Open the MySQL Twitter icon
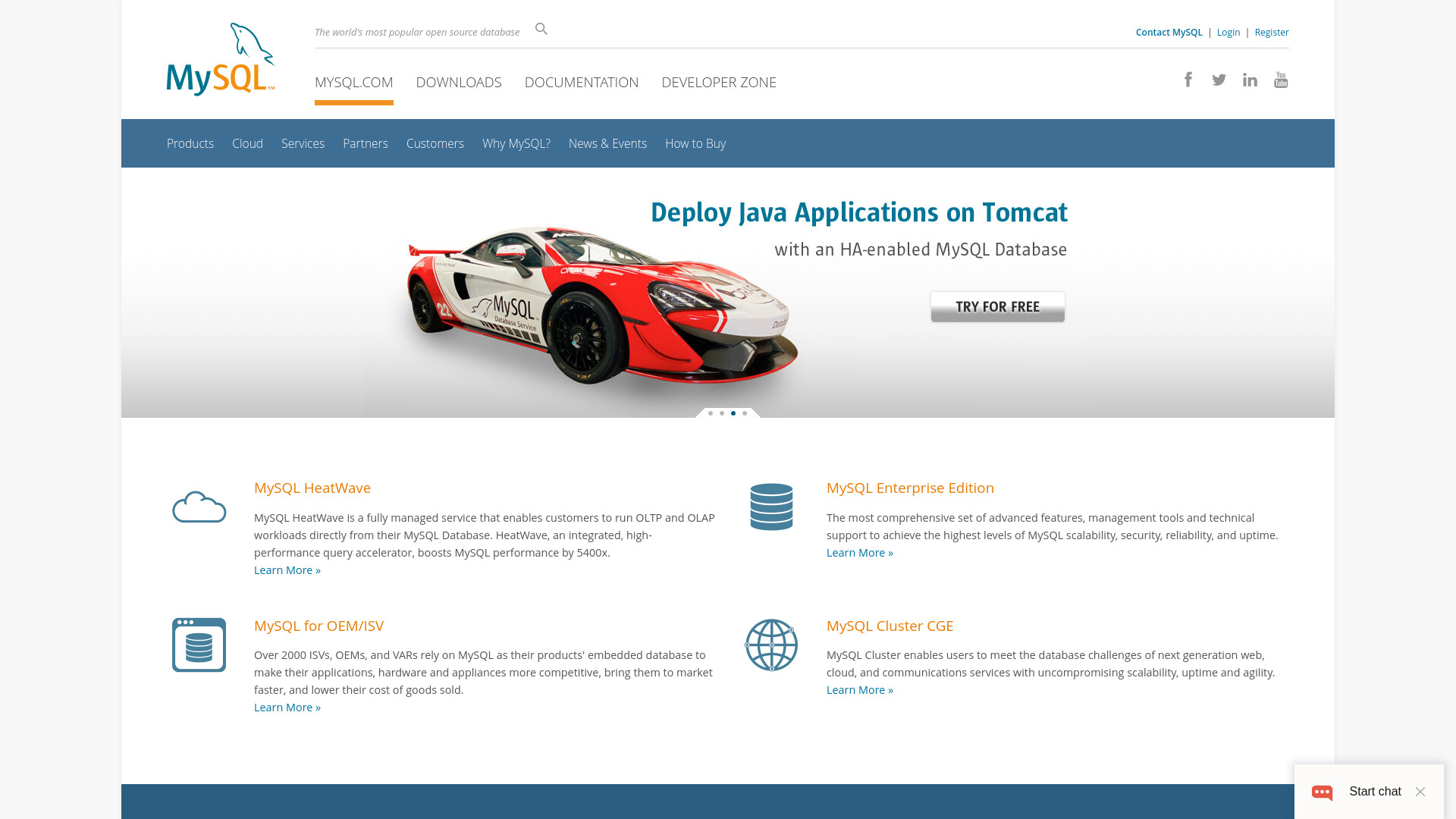This screenshot has height=819, width=1456. [1219, 80]
